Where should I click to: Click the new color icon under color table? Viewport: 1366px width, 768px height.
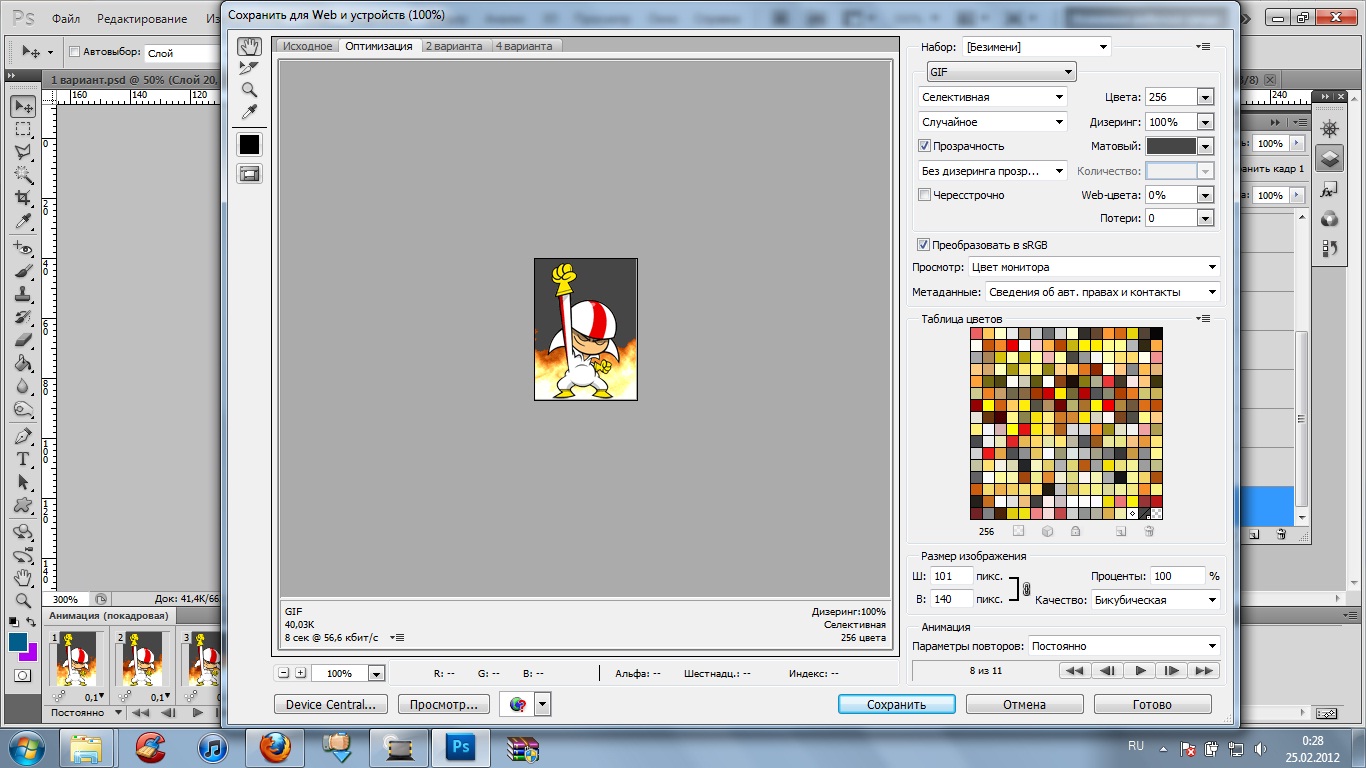coord(1121,532)
